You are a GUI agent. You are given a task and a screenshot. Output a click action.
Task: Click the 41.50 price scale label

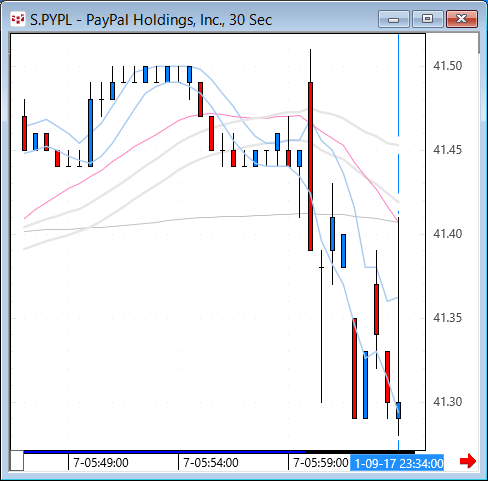tap(448, 66)
